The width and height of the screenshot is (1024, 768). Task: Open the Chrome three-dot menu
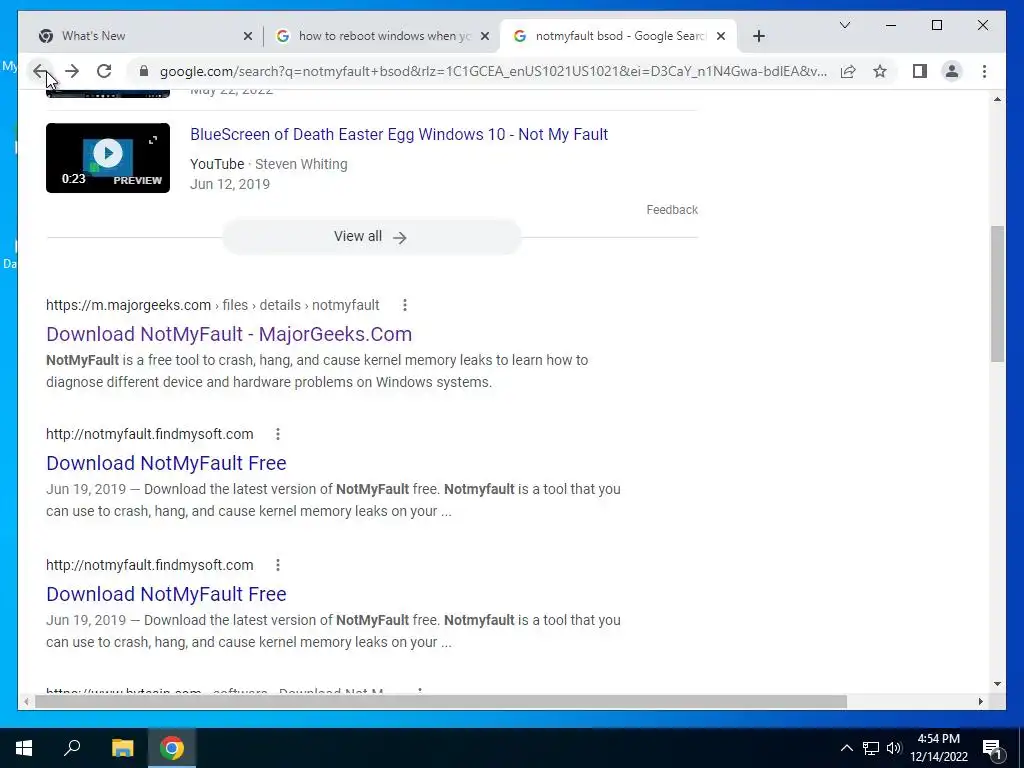coord(984,71)
